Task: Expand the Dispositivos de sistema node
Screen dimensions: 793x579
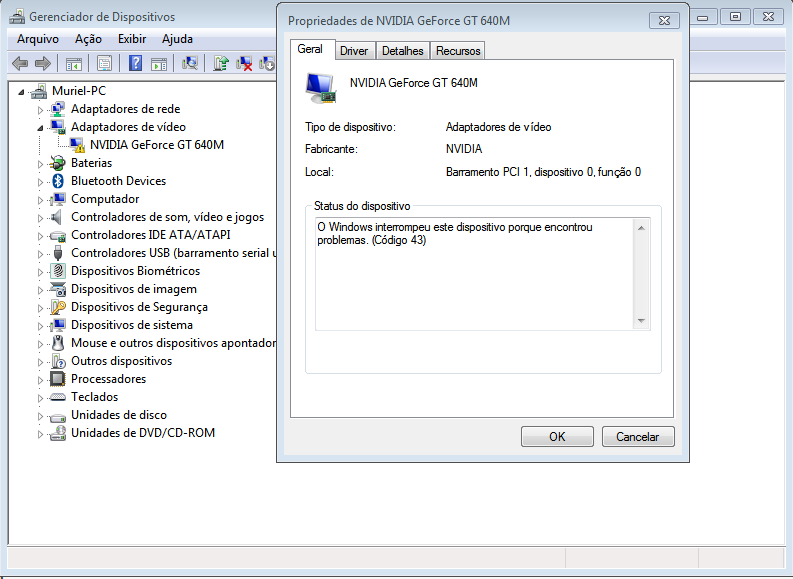Action: (x=40, y=326)
